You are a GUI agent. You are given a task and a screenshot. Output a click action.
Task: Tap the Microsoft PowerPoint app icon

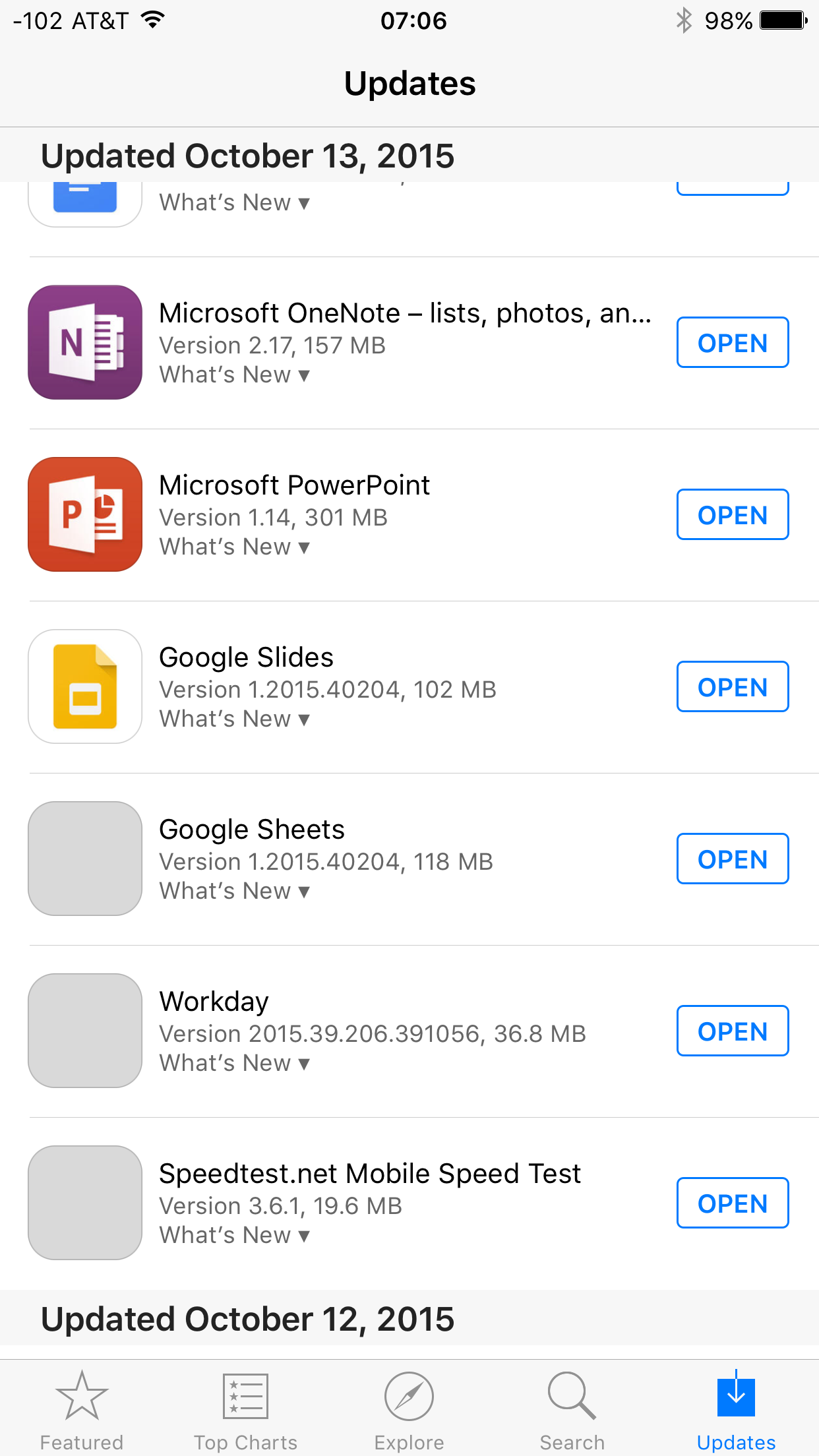85,514
